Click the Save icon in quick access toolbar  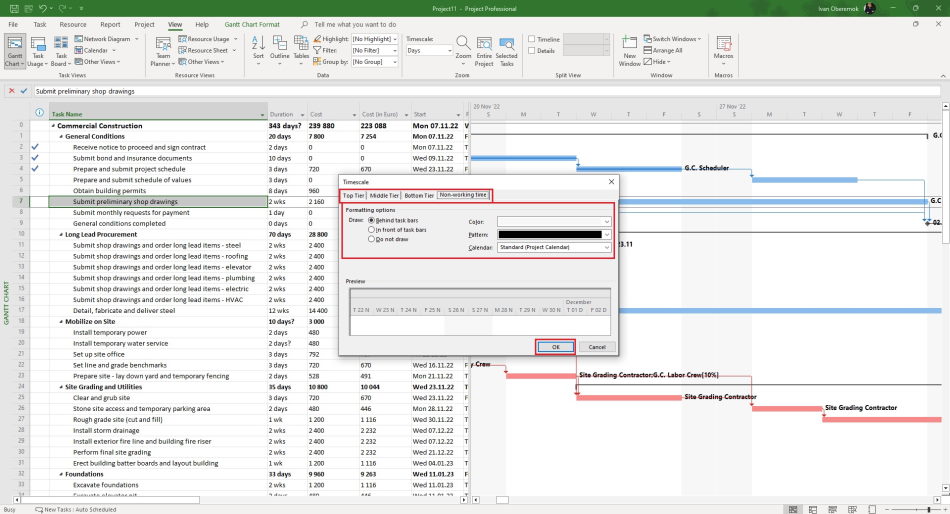tap(14, 8)
